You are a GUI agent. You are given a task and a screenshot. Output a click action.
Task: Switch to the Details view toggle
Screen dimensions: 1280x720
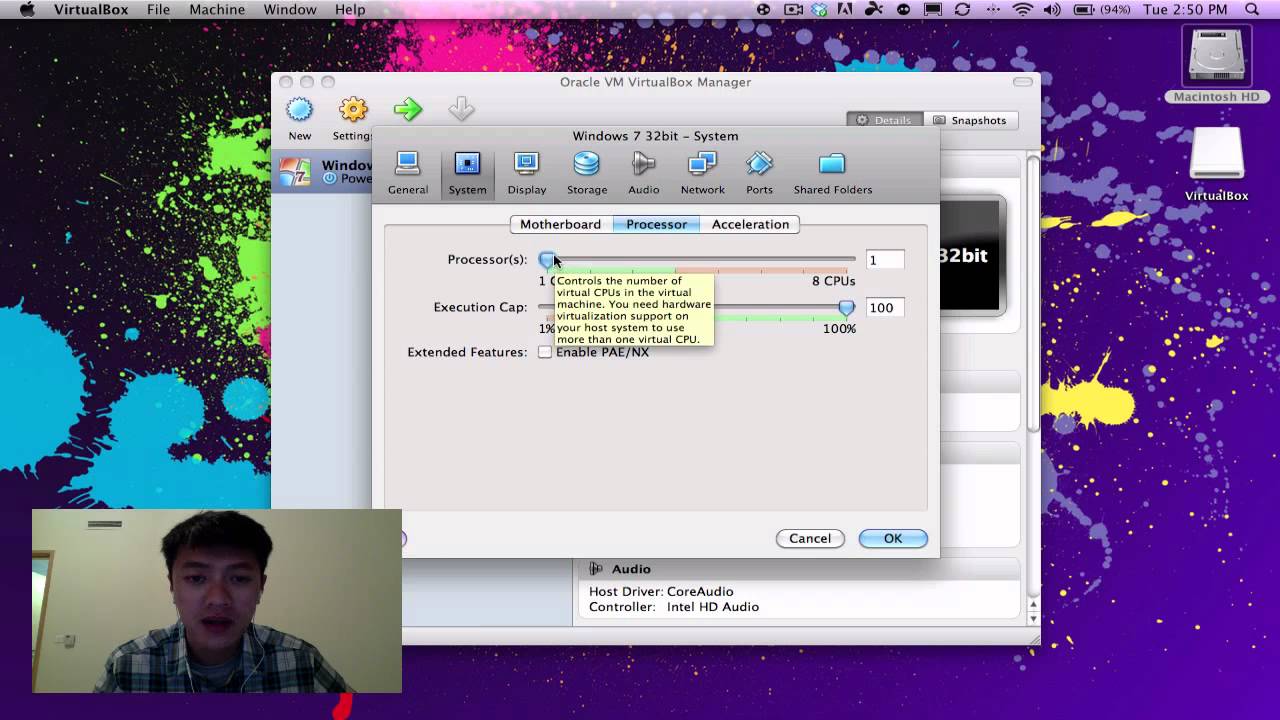pos(884,120)
